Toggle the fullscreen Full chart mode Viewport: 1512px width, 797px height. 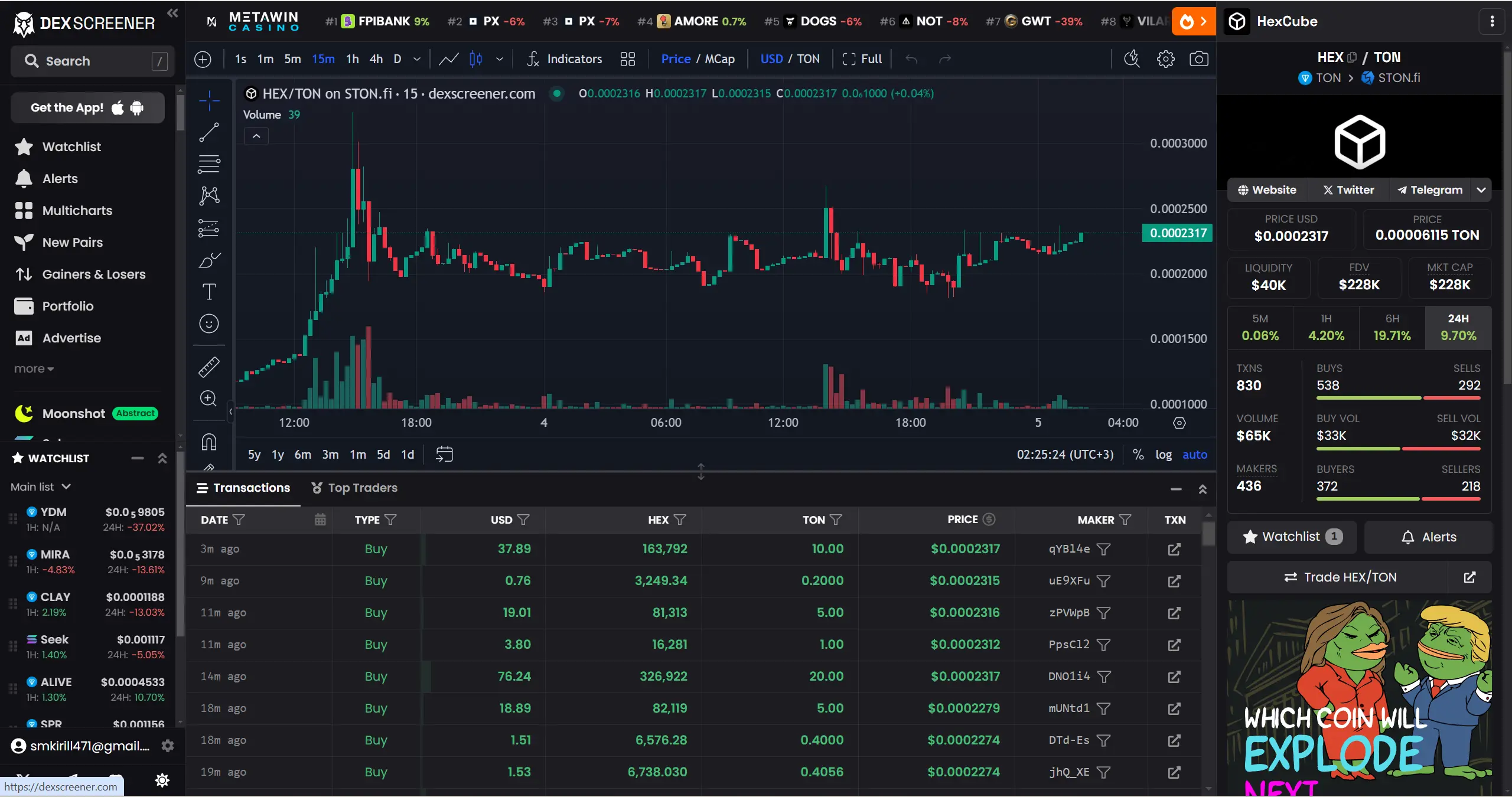click(862, 59)
